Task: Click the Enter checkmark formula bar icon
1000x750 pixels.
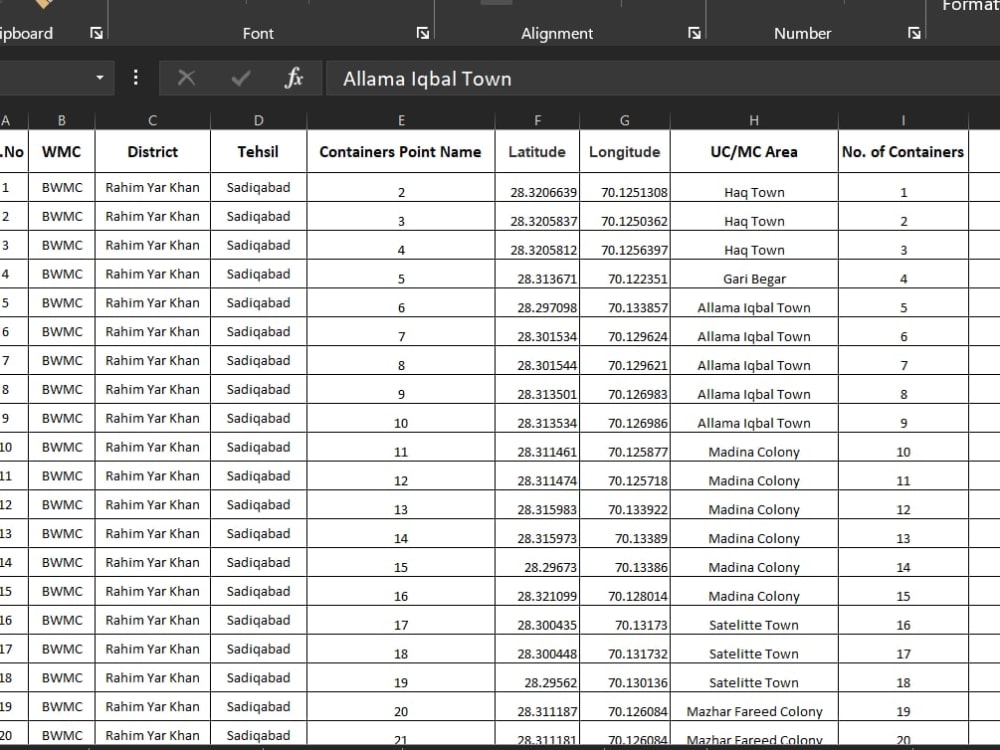Action: [x=240, y=78]
